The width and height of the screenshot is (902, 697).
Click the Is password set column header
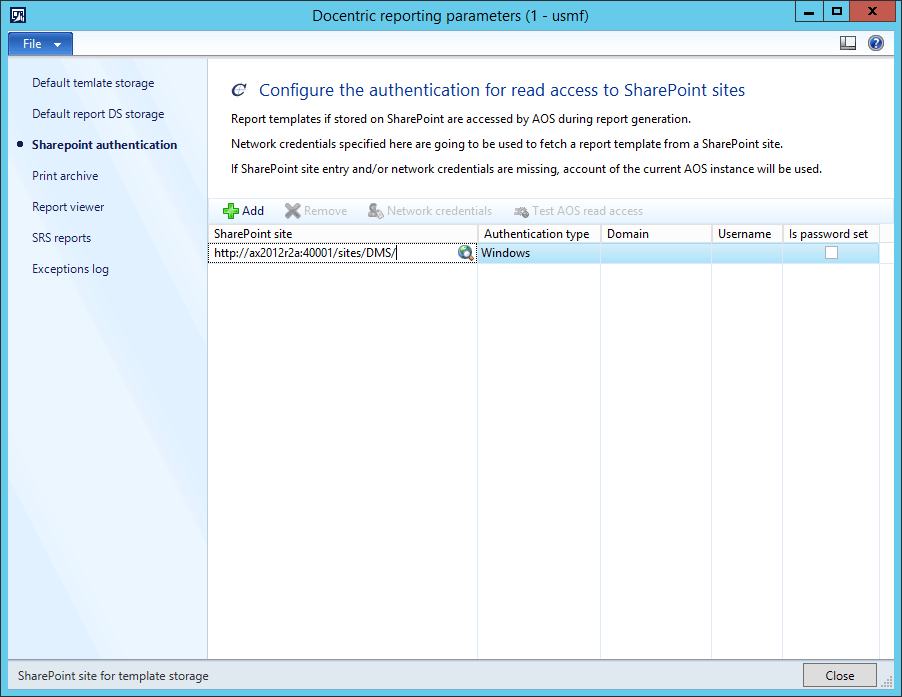tap(831, 234)
